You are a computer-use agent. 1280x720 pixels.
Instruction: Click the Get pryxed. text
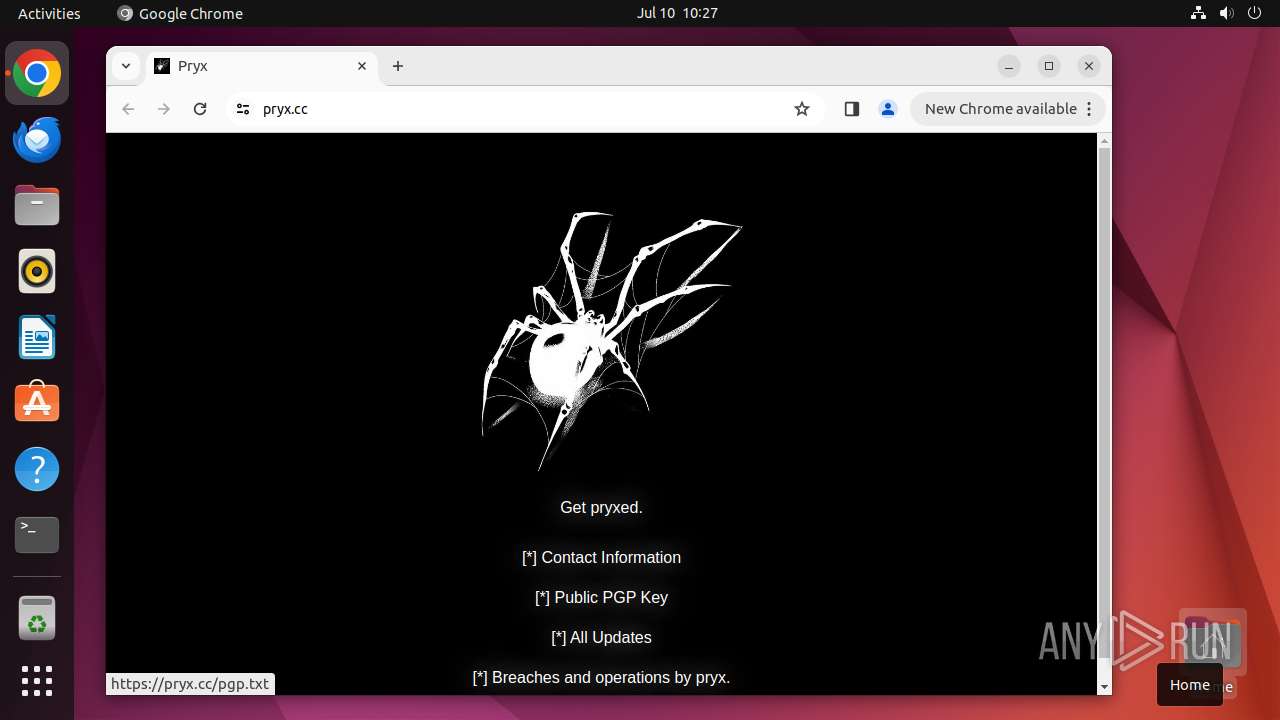[x=601, y=507]
